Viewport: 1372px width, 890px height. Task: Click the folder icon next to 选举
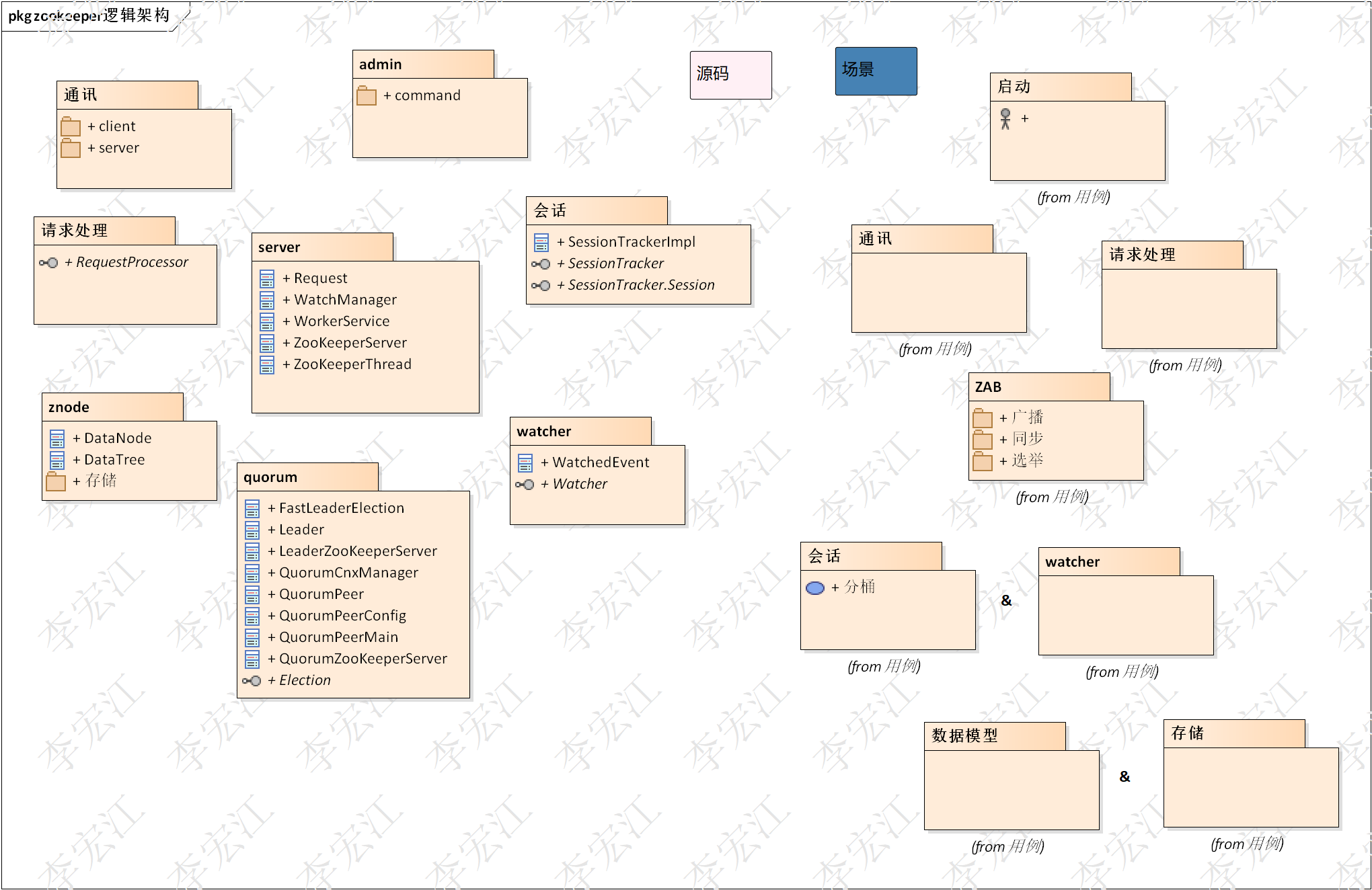tap(982, 461)
